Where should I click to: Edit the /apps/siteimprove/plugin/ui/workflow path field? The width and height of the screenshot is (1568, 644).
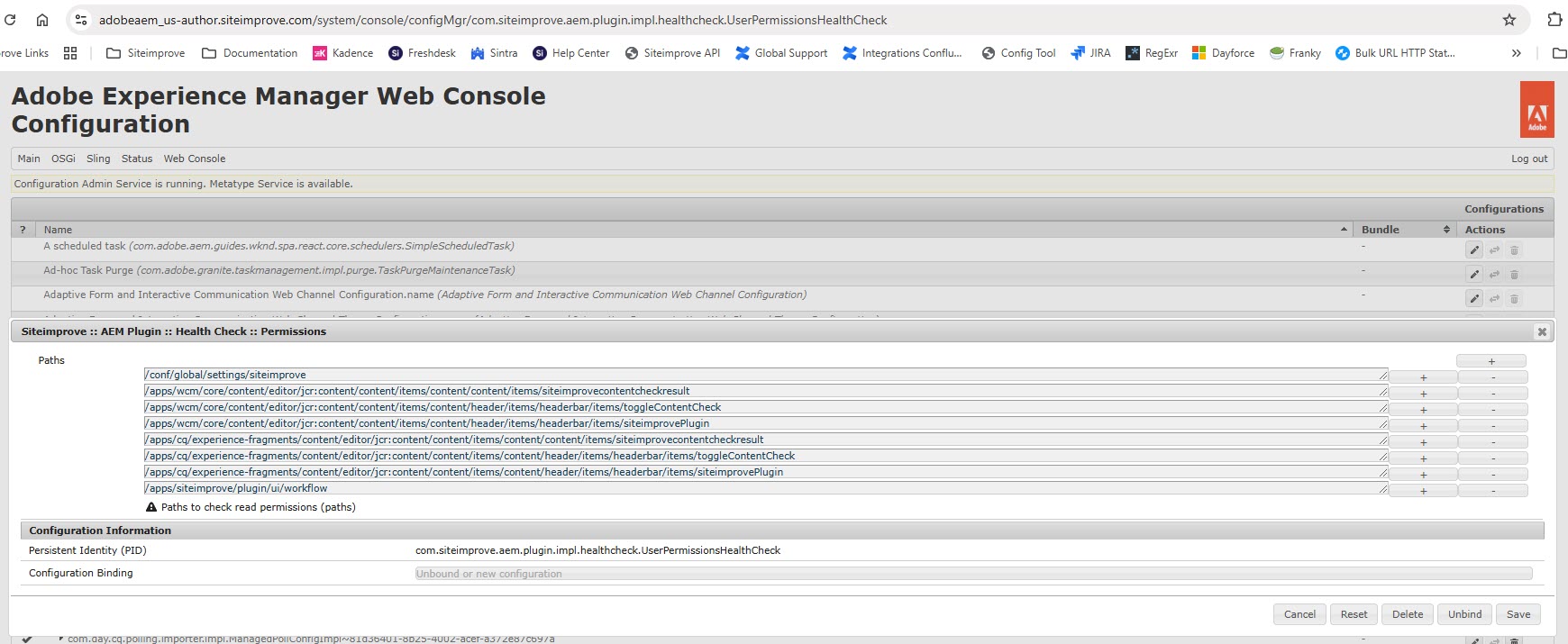point(766,488)
